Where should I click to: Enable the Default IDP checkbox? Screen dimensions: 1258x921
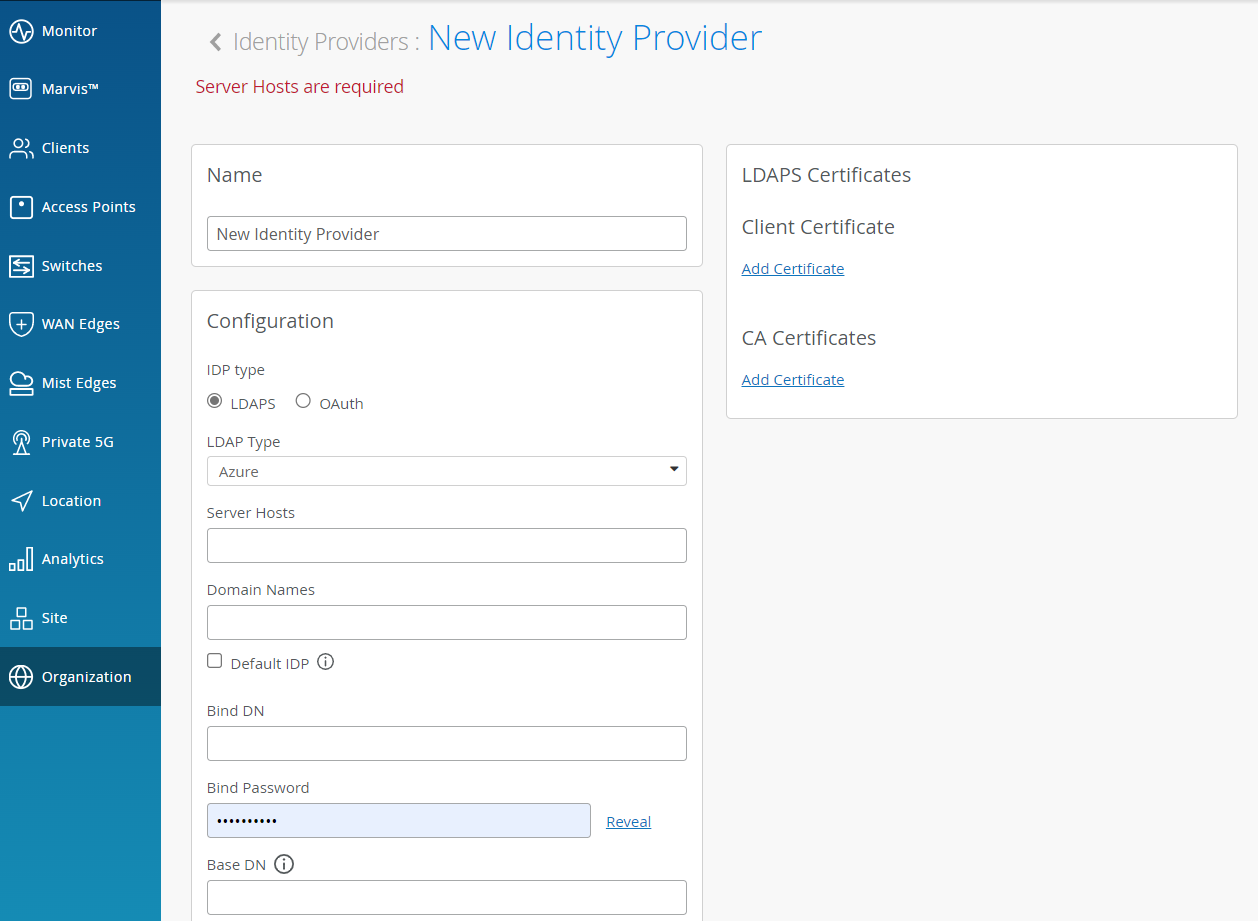coord(215,661)
